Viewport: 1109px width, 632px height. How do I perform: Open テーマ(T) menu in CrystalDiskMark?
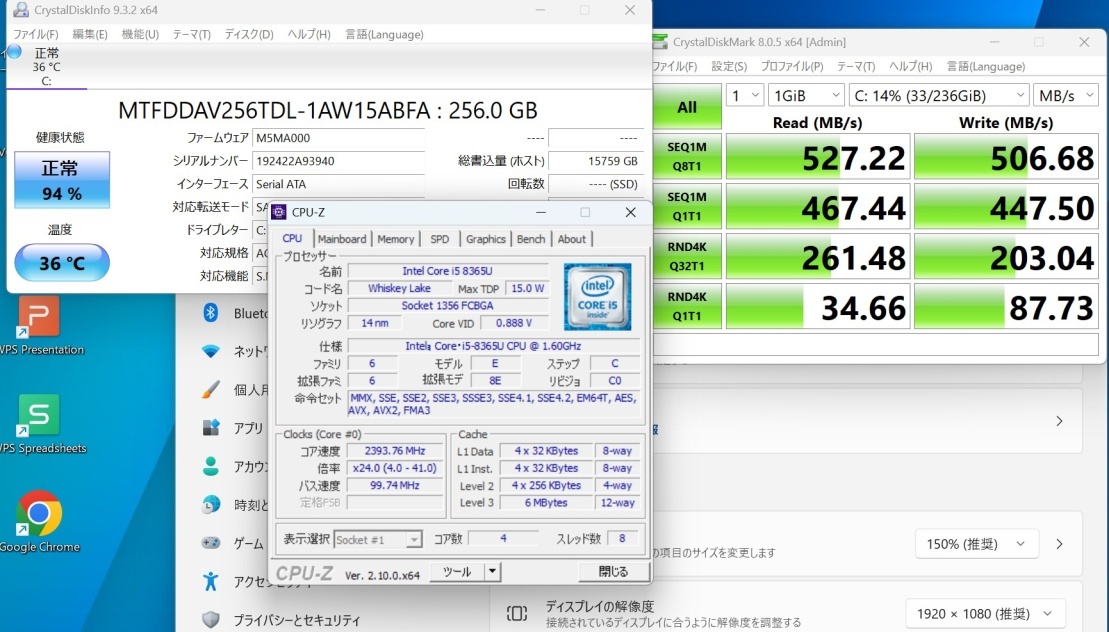click(856, 66)
